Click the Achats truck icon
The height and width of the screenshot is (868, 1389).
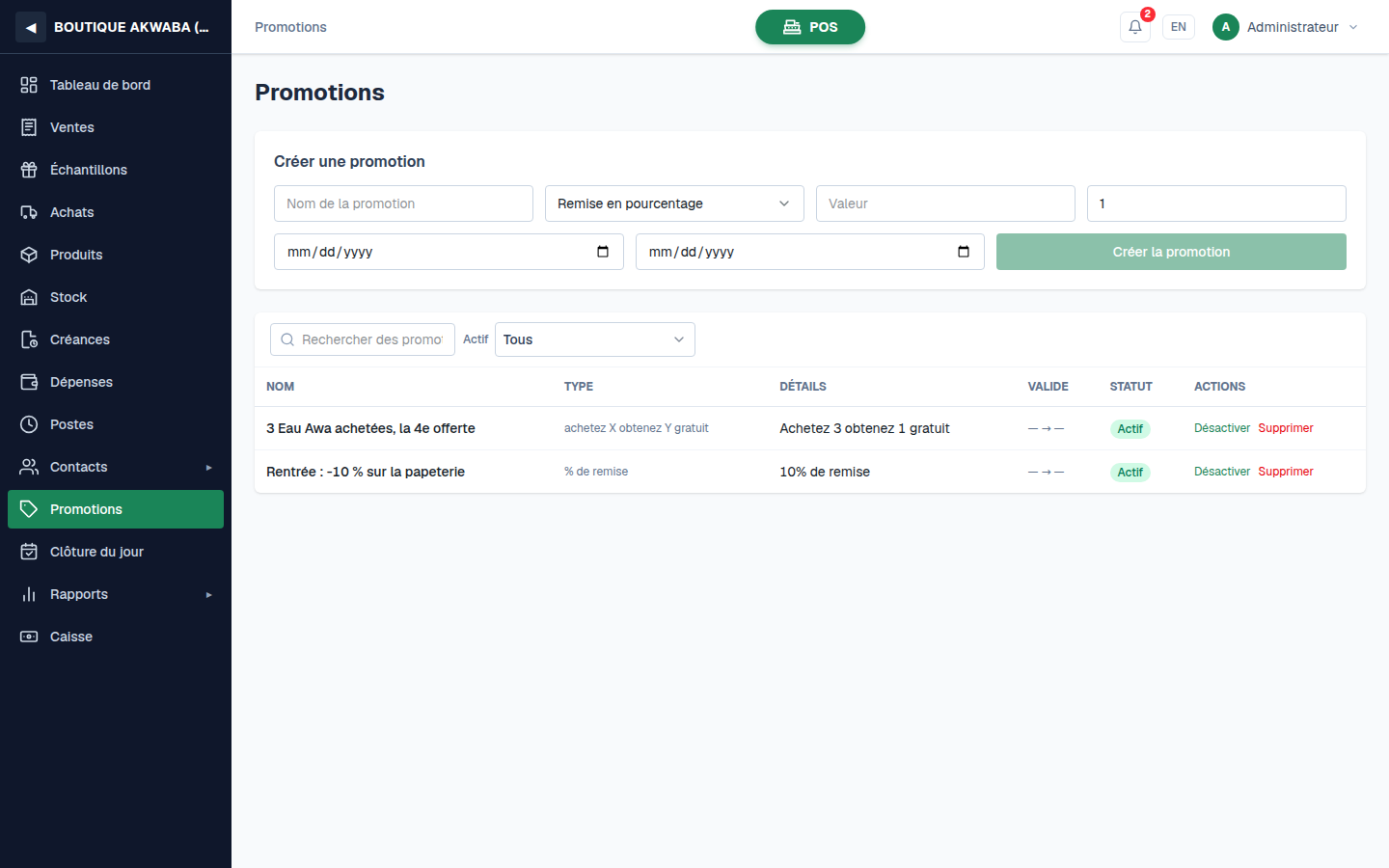point(29,212)
